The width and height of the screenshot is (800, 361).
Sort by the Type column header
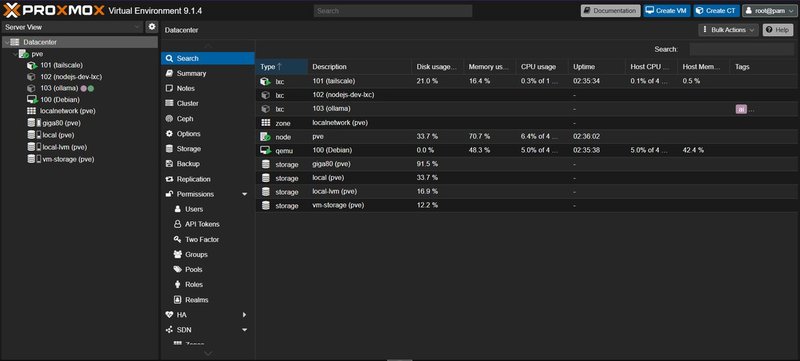click(x=282, y=67)
